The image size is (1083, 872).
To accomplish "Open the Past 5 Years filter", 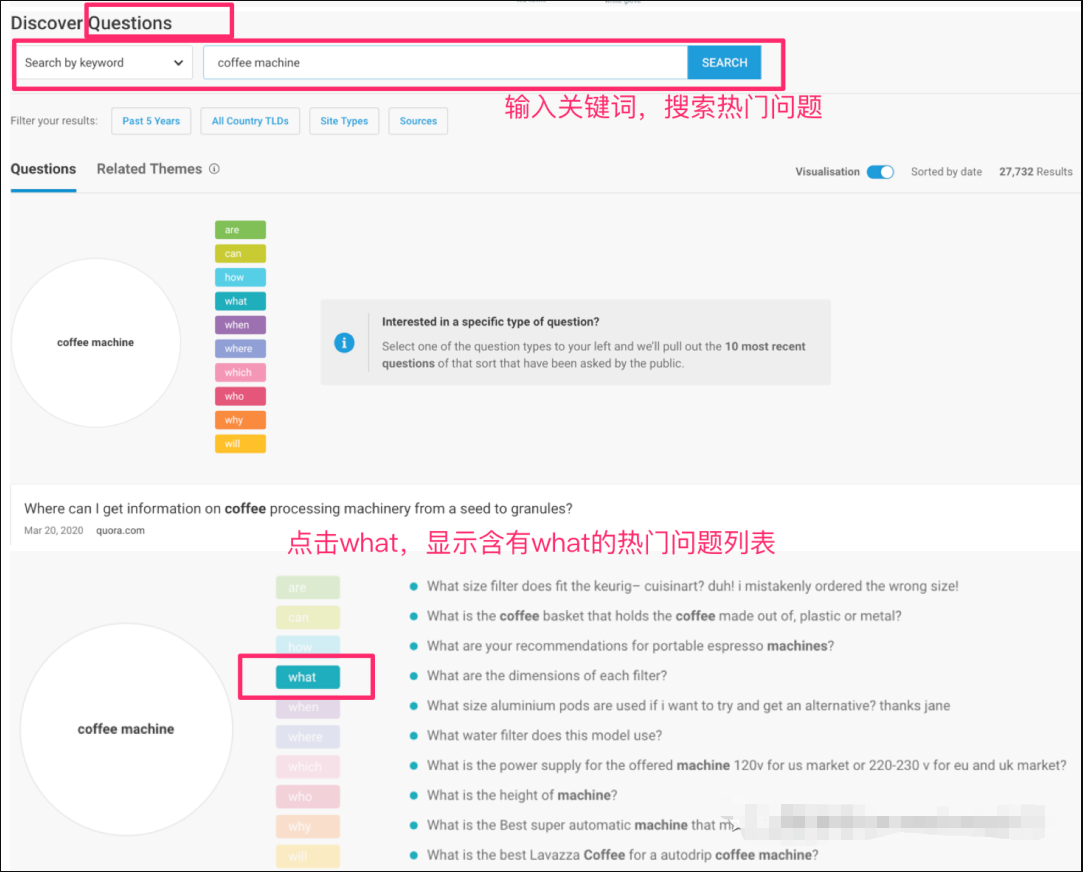I will 151,121.
